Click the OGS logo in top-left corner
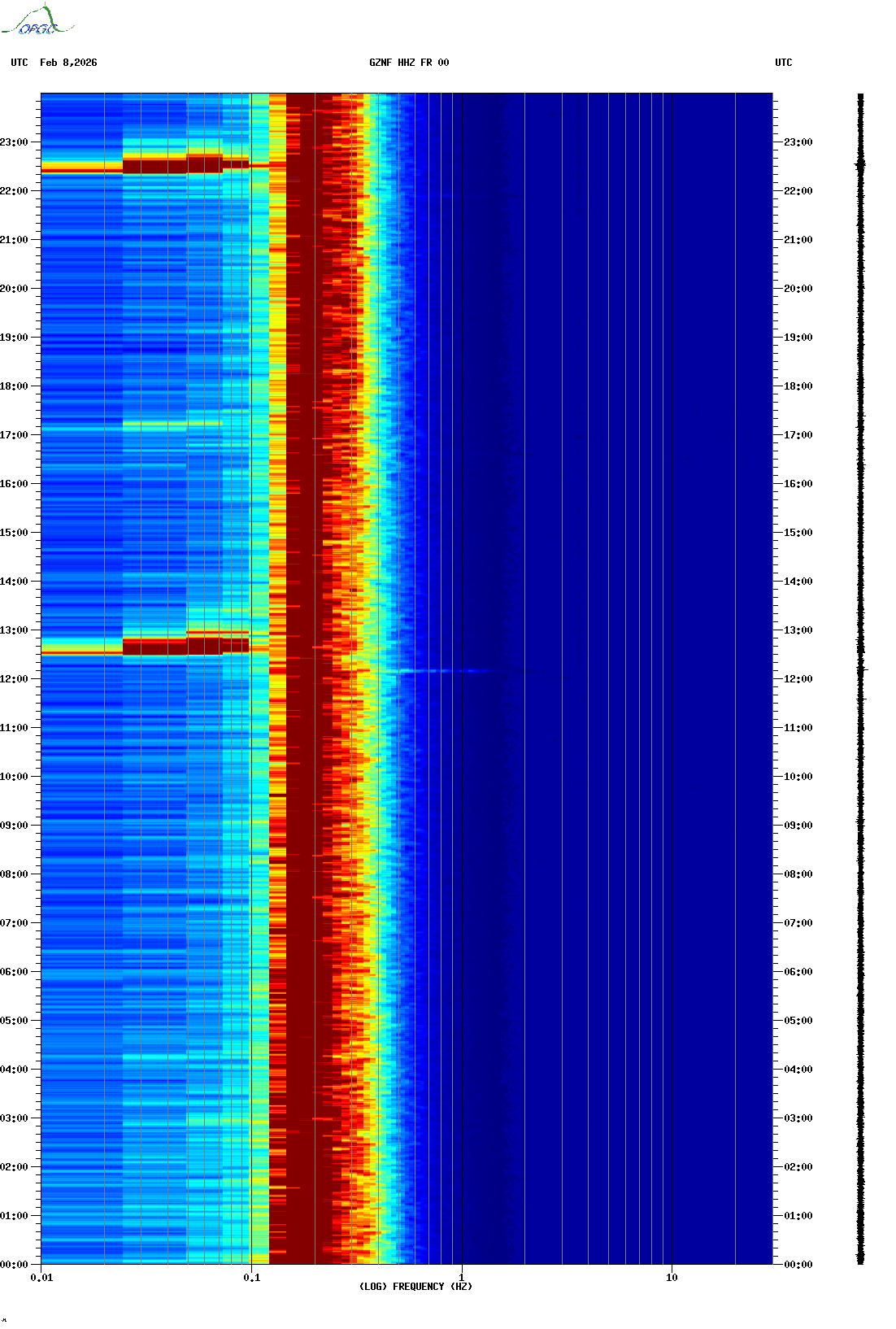Image resolution: width=896 pixels, height=1329 pixels. pos(37,21)
